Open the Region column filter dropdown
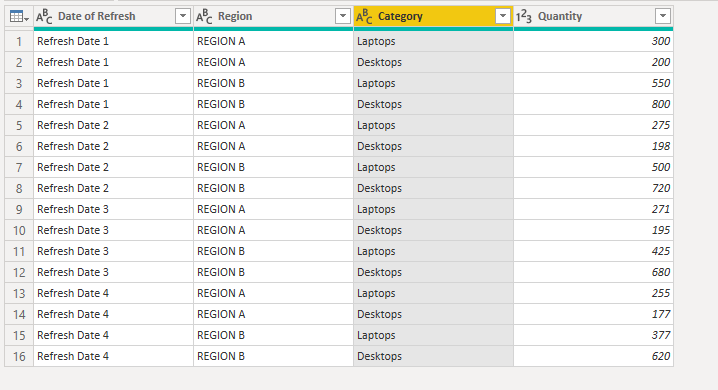 [x=343, y=16]
